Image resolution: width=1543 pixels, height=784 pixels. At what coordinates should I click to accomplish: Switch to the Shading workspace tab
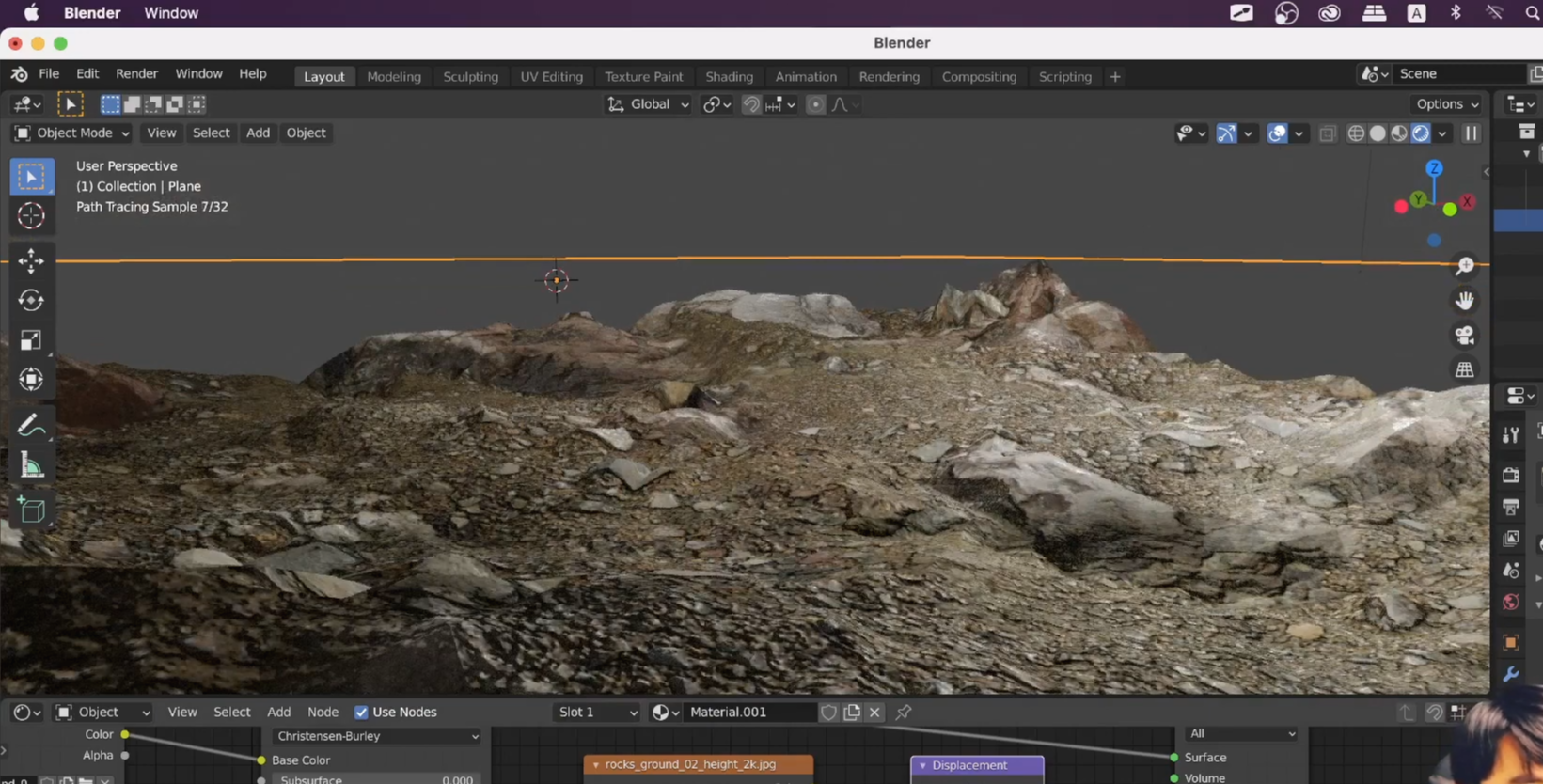(x=729, y=77)
